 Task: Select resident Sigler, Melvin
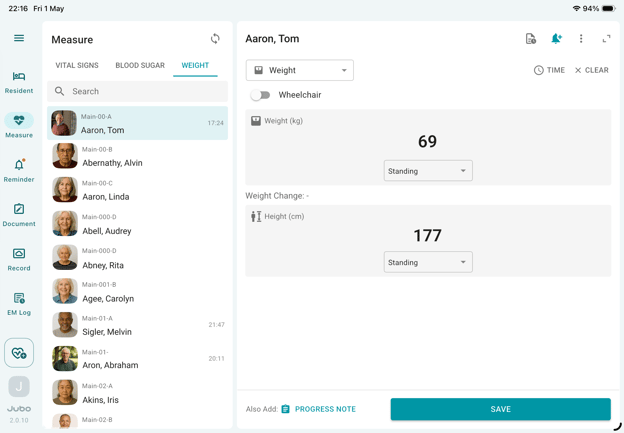pyautogui.click(x=137, y=325)
